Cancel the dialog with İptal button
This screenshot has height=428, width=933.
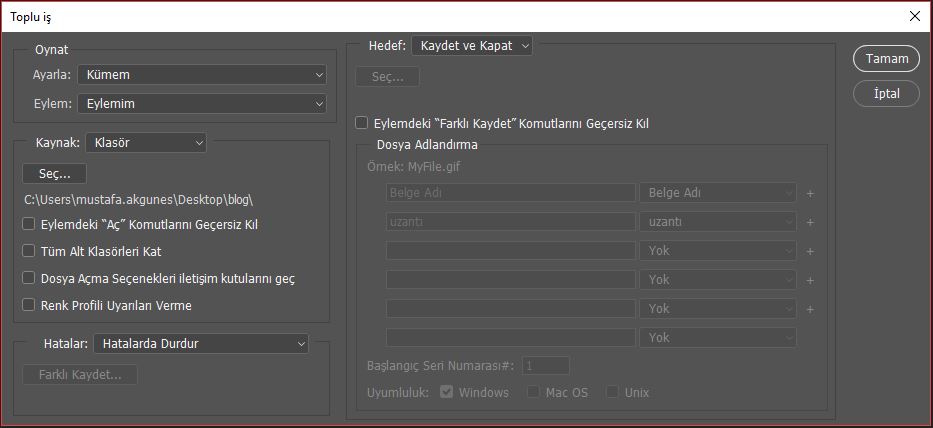pos(886,94)
